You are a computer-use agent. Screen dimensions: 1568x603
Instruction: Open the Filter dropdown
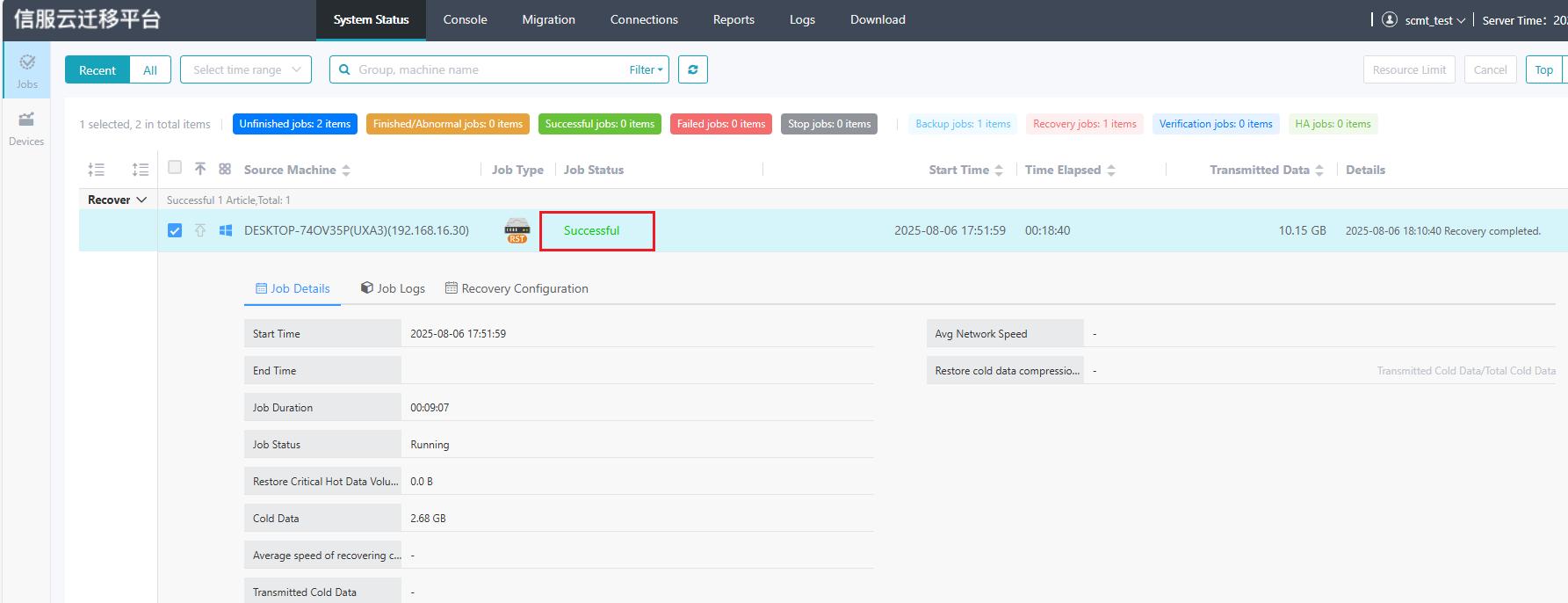(647, 69)
